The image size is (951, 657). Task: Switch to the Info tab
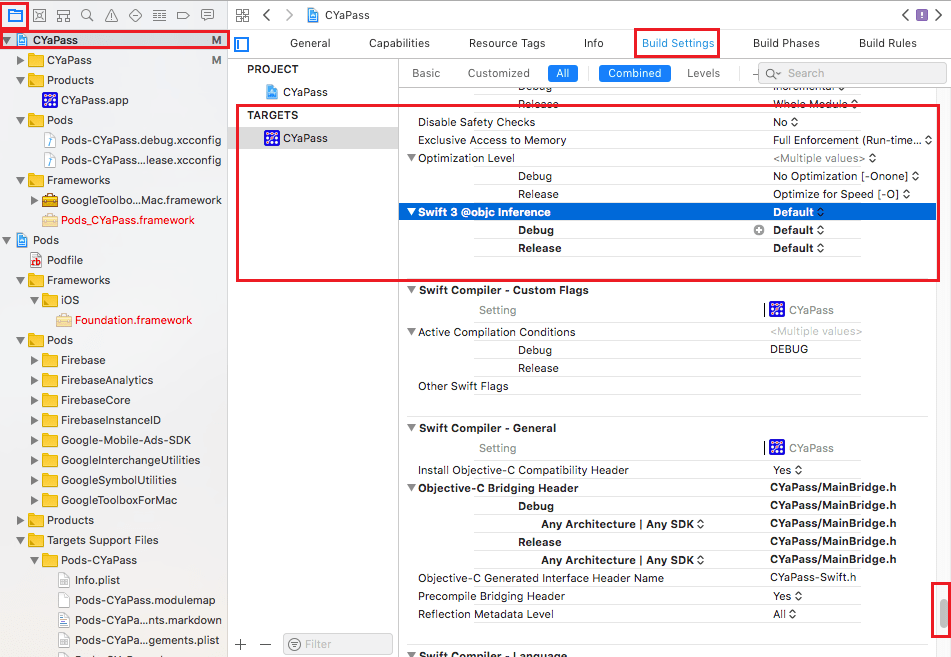tap(594, 43)
